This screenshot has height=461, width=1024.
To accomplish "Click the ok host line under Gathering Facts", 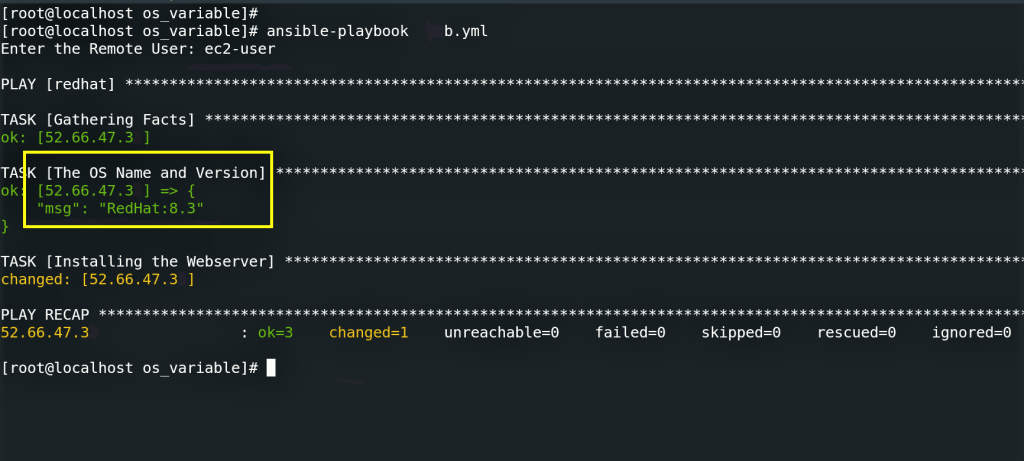I will coord(76,137).
